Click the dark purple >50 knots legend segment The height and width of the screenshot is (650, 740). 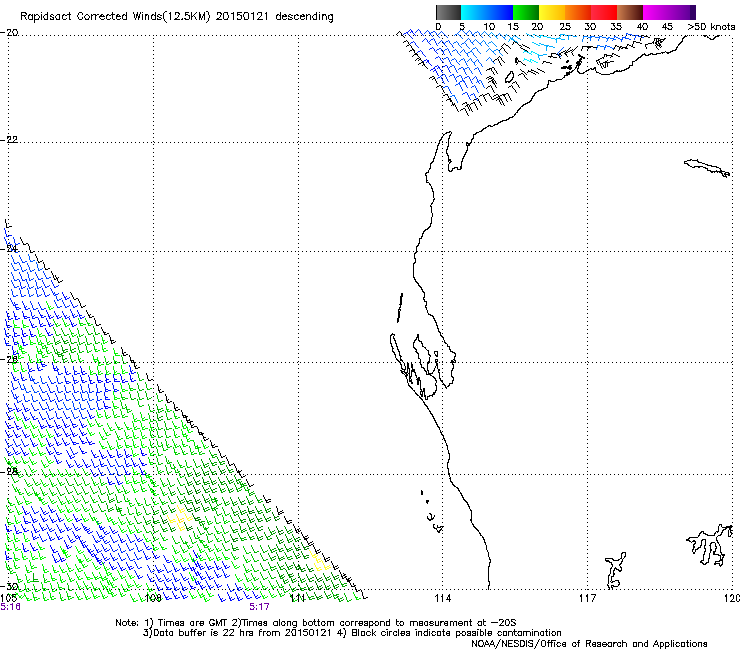point(692,12)
